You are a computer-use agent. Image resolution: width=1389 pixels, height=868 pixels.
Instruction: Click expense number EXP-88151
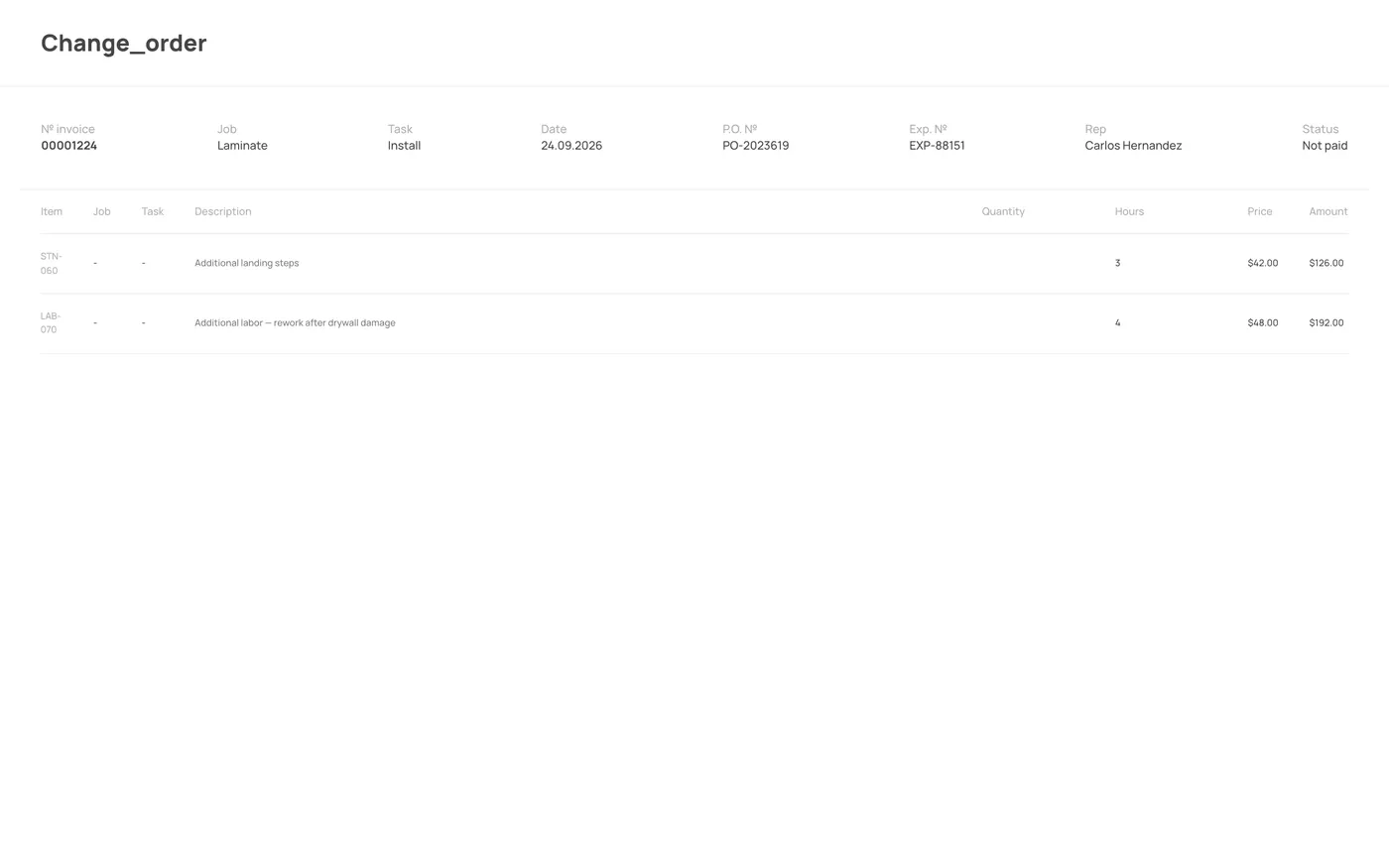click(x=937, y=146)
